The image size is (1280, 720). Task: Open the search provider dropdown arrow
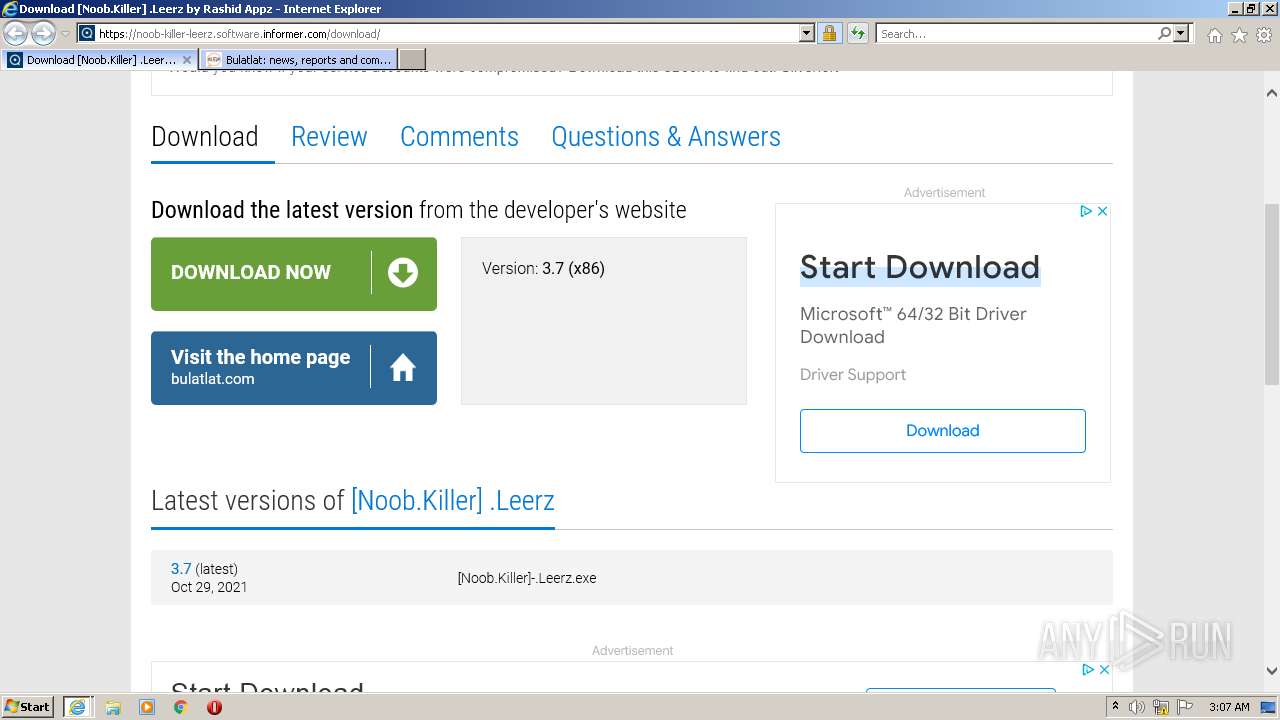[x=1181, y=33]
